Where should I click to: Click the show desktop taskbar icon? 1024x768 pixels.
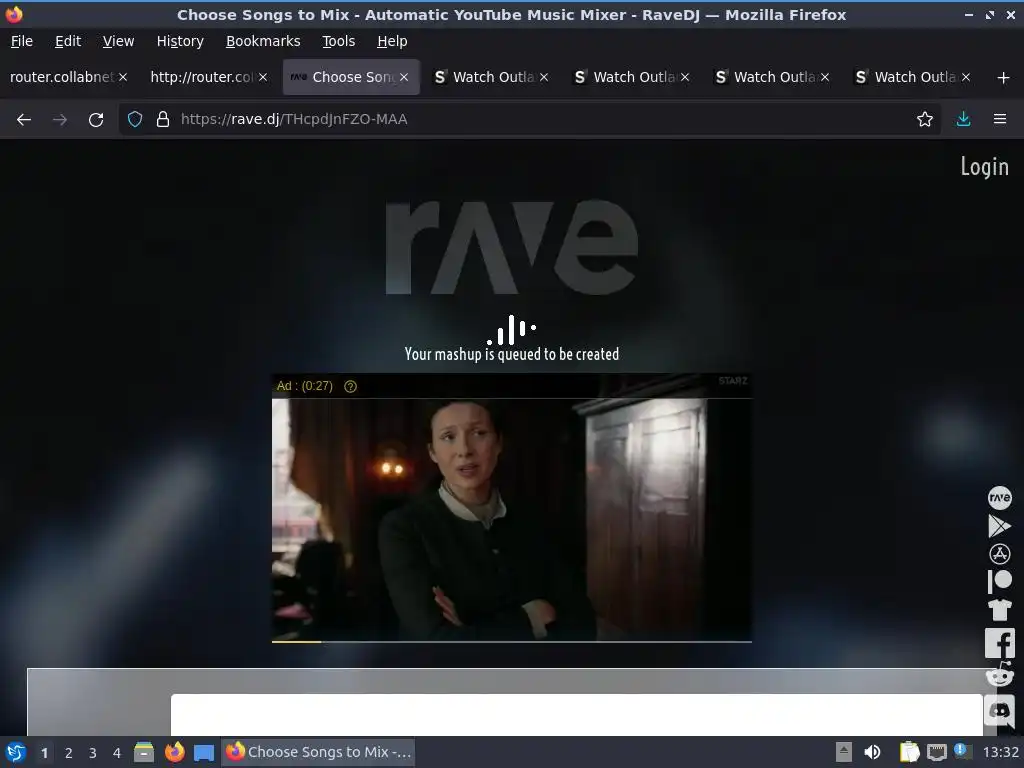(x=204, y=753)
